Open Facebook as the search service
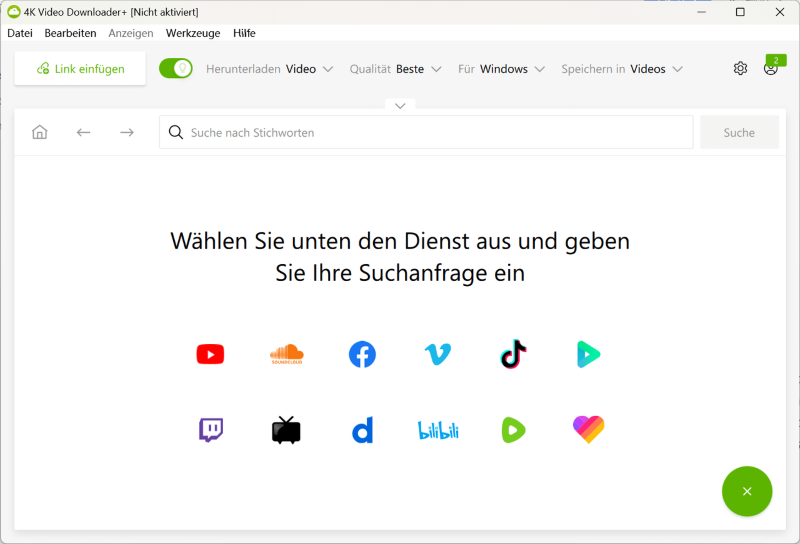The image size is (800, 544). pos(362,354)
